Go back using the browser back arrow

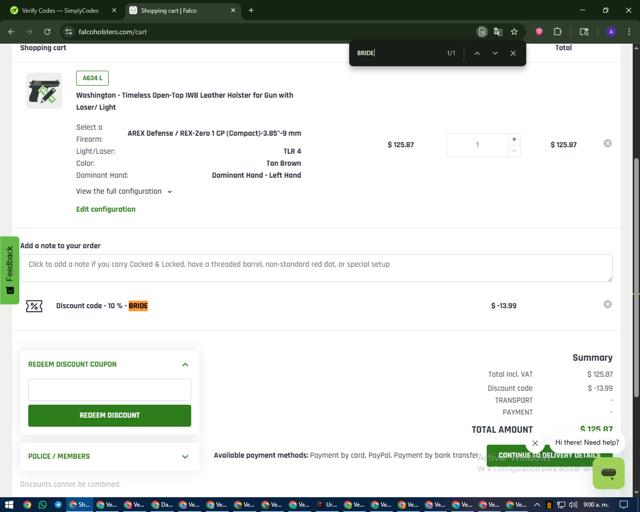tap(11, 32)
